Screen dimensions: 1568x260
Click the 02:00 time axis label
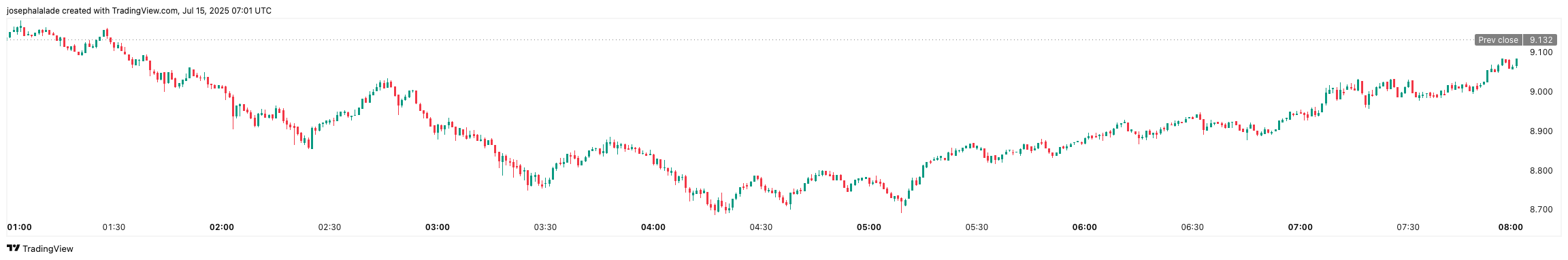tap(222, 227)
